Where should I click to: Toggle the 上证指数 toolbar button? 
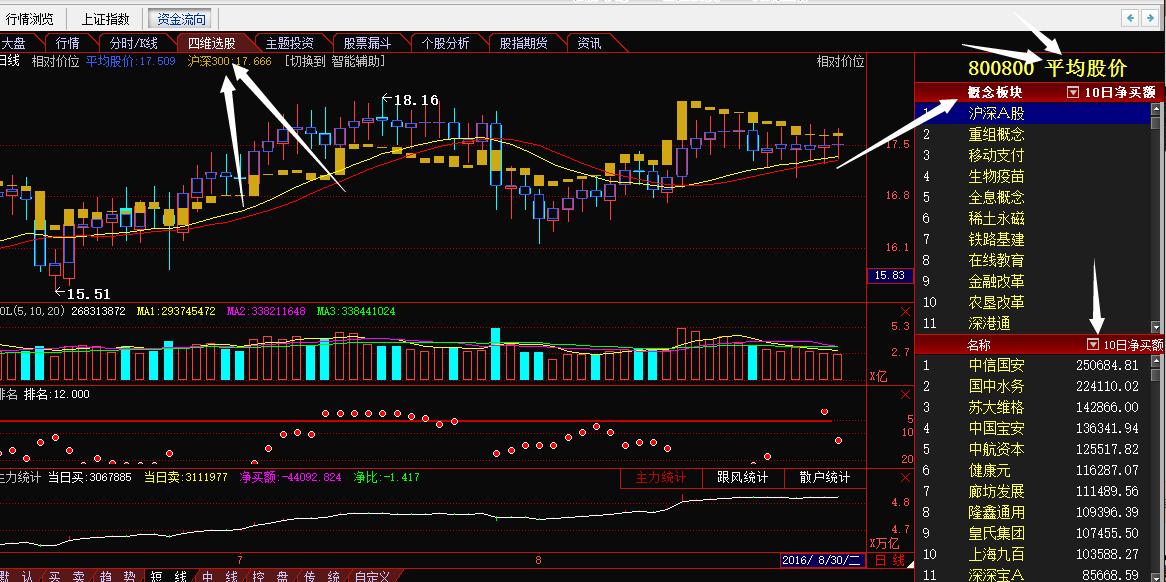click(105, 19)
